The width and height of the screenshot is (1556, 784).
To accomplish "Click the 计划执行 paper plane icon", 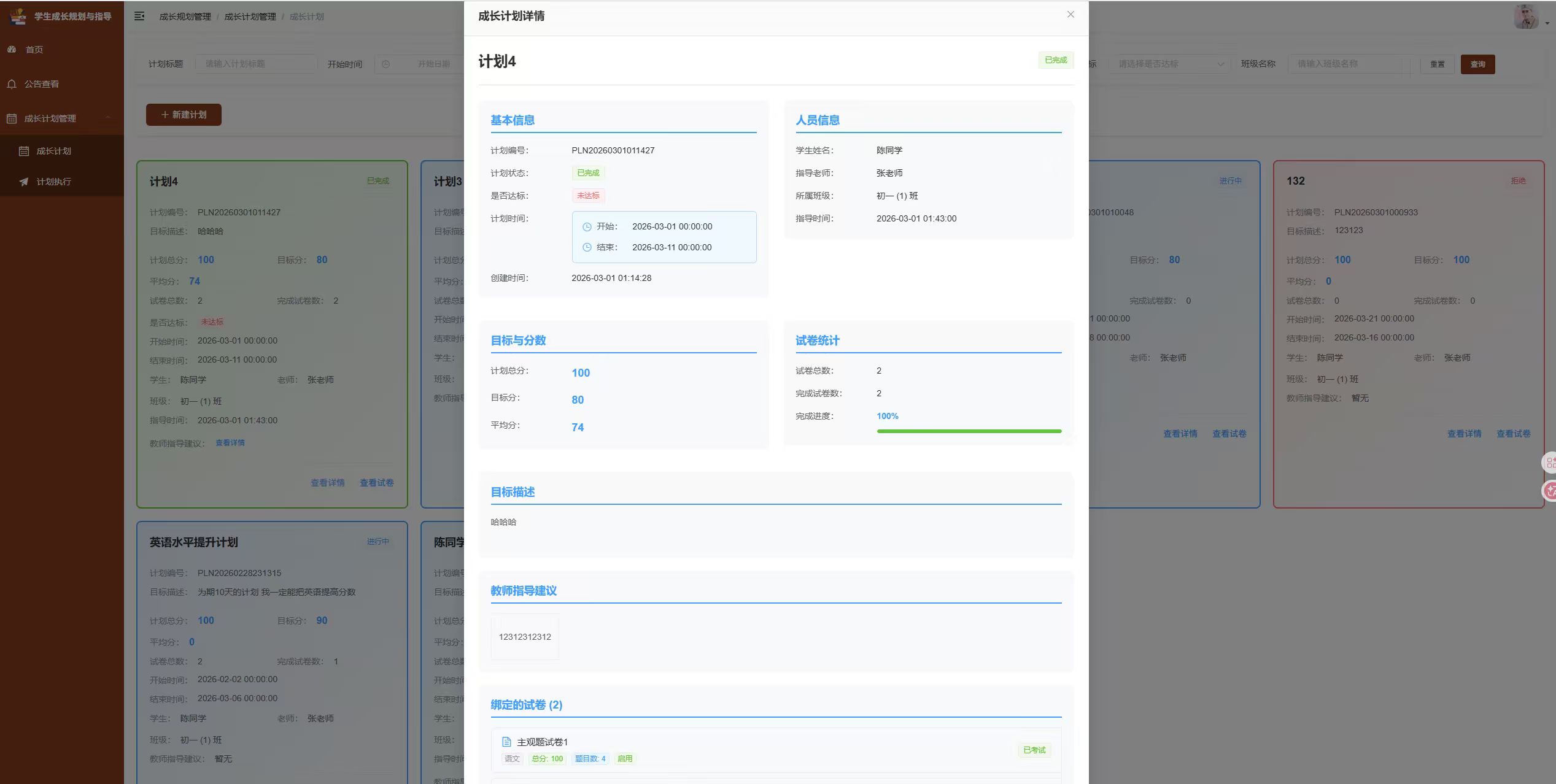I will (24, 182).
